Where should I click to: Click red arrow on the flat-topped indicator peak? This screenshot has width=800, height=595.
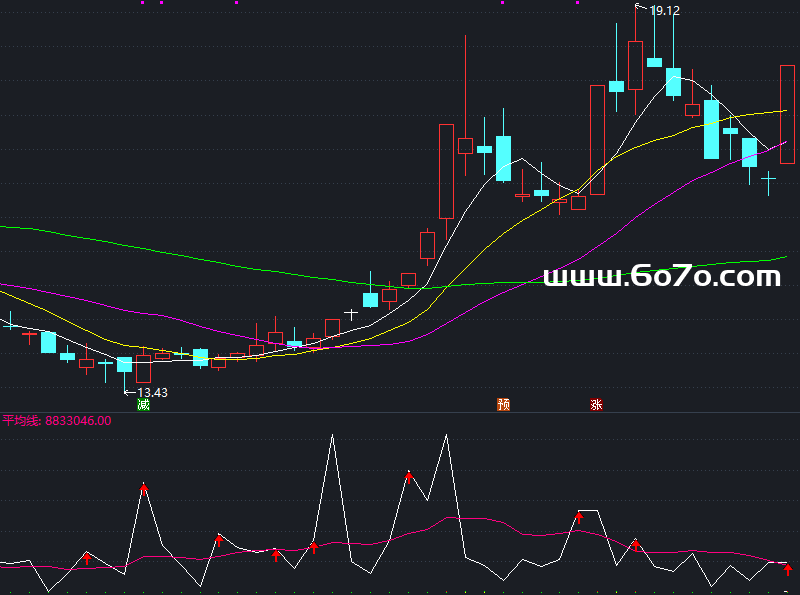579,517
